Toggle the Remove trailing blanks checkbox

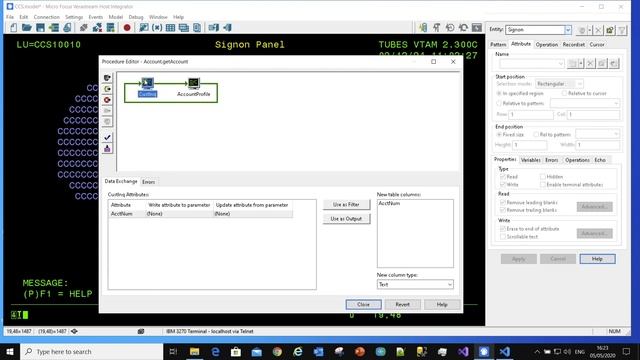[503, 210]
